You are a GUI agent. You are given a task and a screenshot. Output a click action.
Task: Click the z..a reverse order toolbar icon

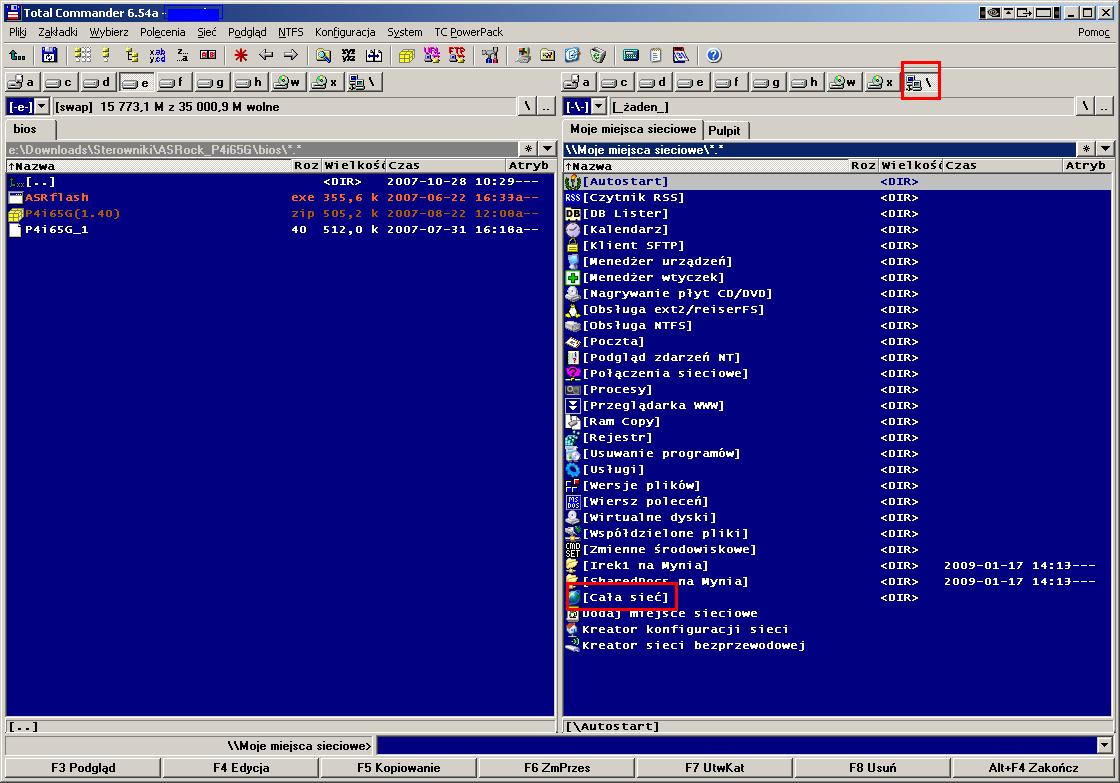click(183, 55)
